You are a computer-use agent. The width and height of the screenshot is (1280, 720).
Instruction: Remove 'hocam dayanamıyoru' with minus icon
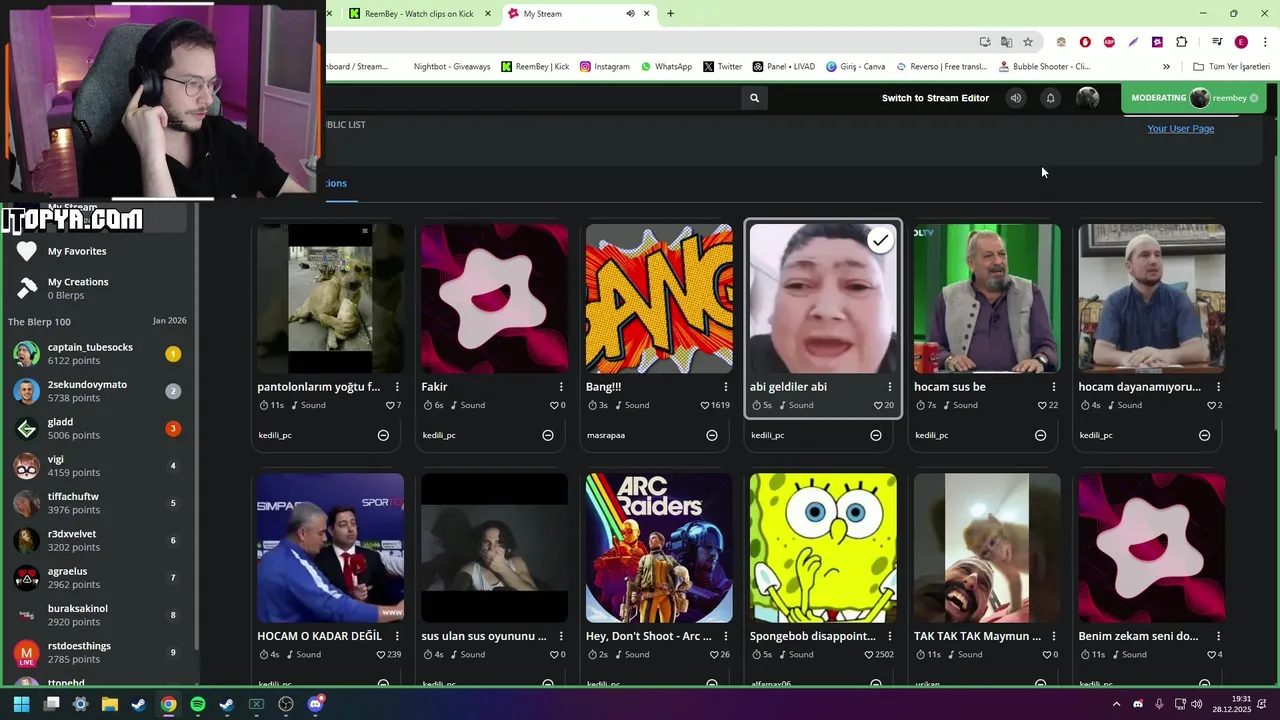[1204, 435]
